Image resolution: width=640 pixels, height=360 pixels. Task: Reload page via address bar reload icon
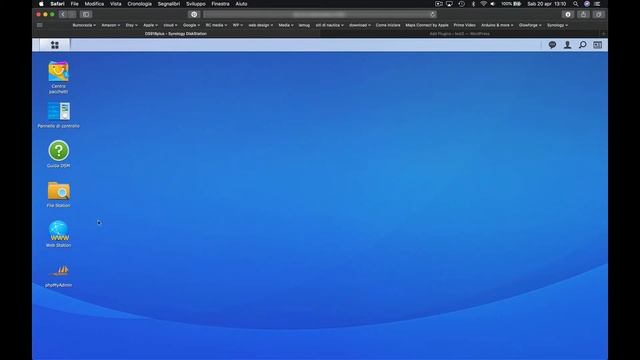(432, 14)
